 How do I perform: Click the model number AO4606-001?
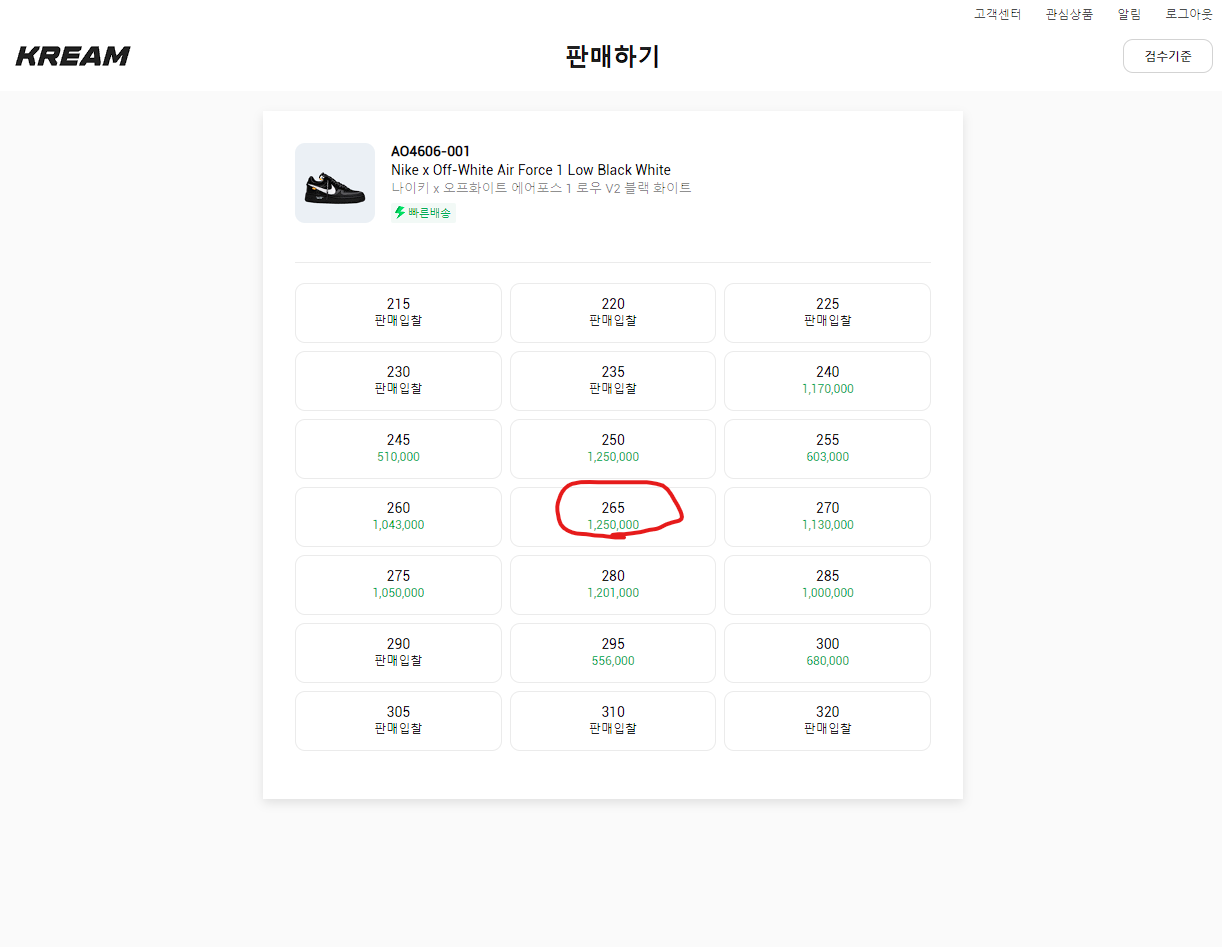click(x=430, y=151)
